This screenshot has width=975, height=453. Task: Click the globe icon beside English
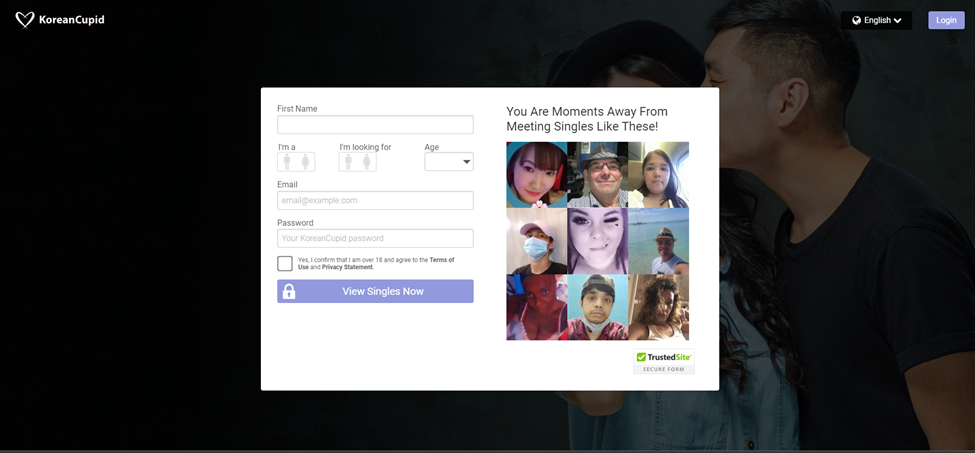(x=856, y=20)
